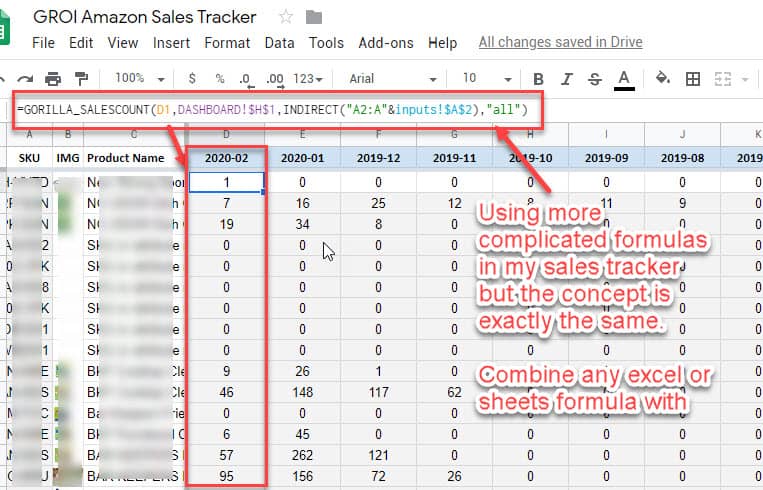763x490 pixels.
Task: Select cell with value 262
Action: [x=302, y=455]
